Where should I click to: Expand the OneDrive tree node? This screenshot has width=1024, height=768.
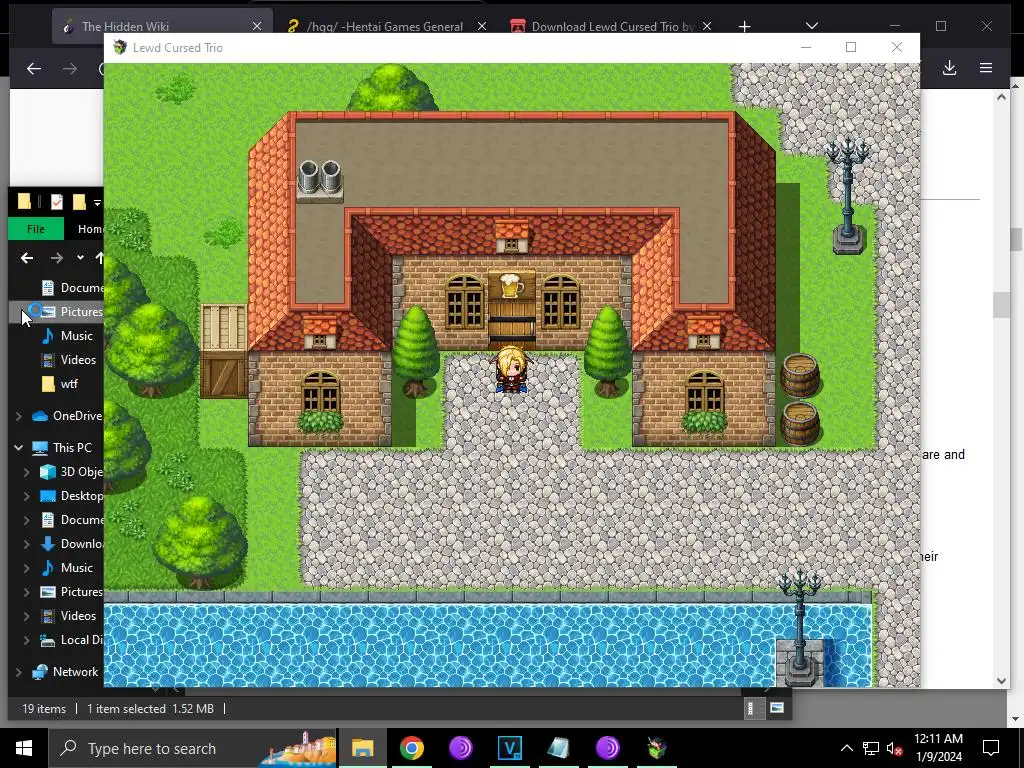(x=18, y=416)
